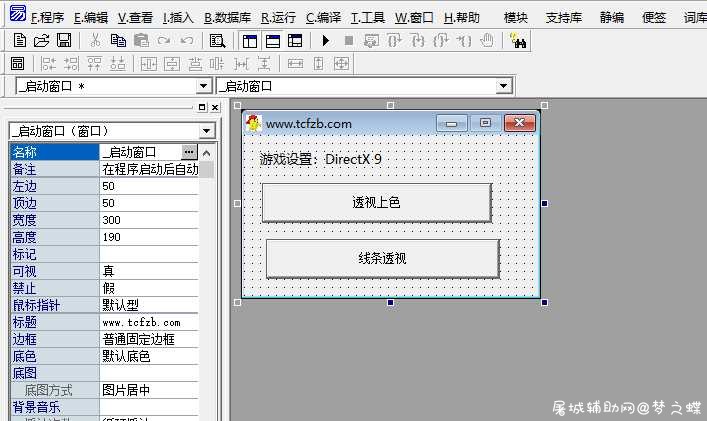Click the center vertically in window icon
Image resolution: width=707 pixels, height=421 pixels.
tap(171, 64)
